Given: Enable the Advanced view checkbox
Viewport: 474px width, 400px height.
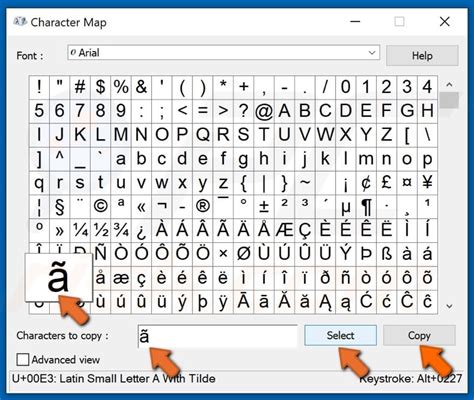Looking at the screenshot, I should [23, 360].
